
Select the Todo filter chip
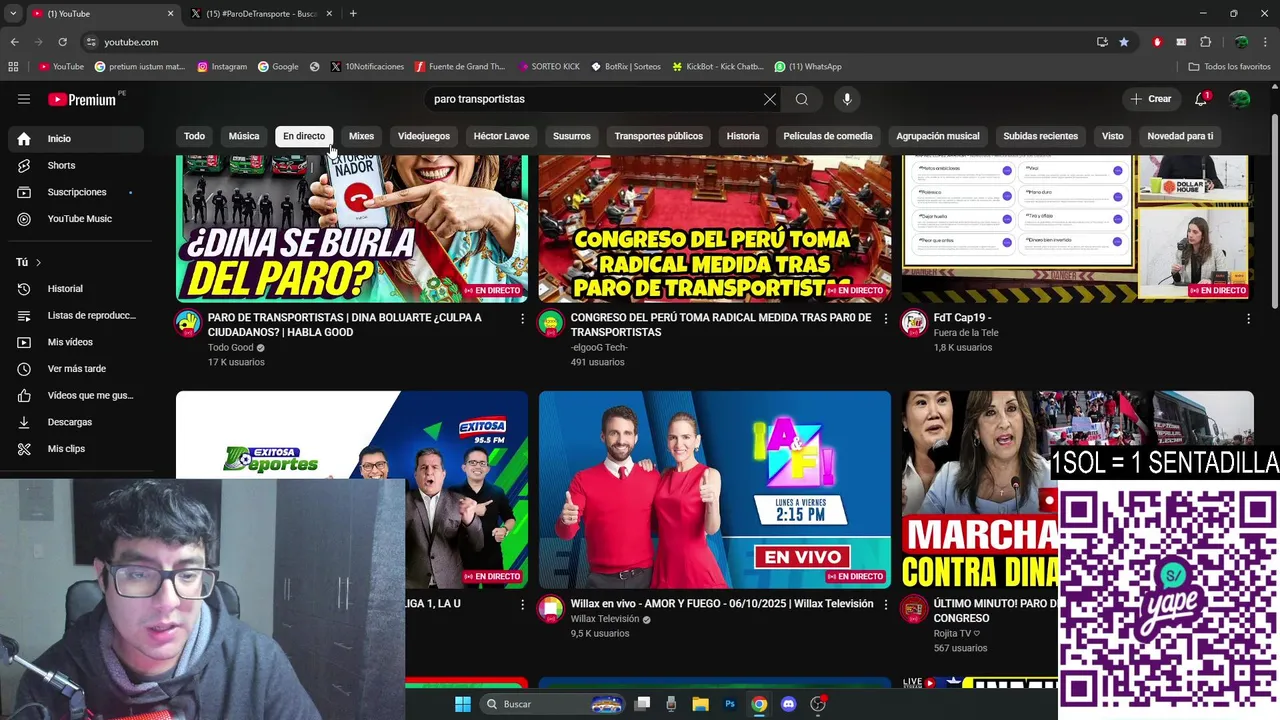click(x=194, y=136)
